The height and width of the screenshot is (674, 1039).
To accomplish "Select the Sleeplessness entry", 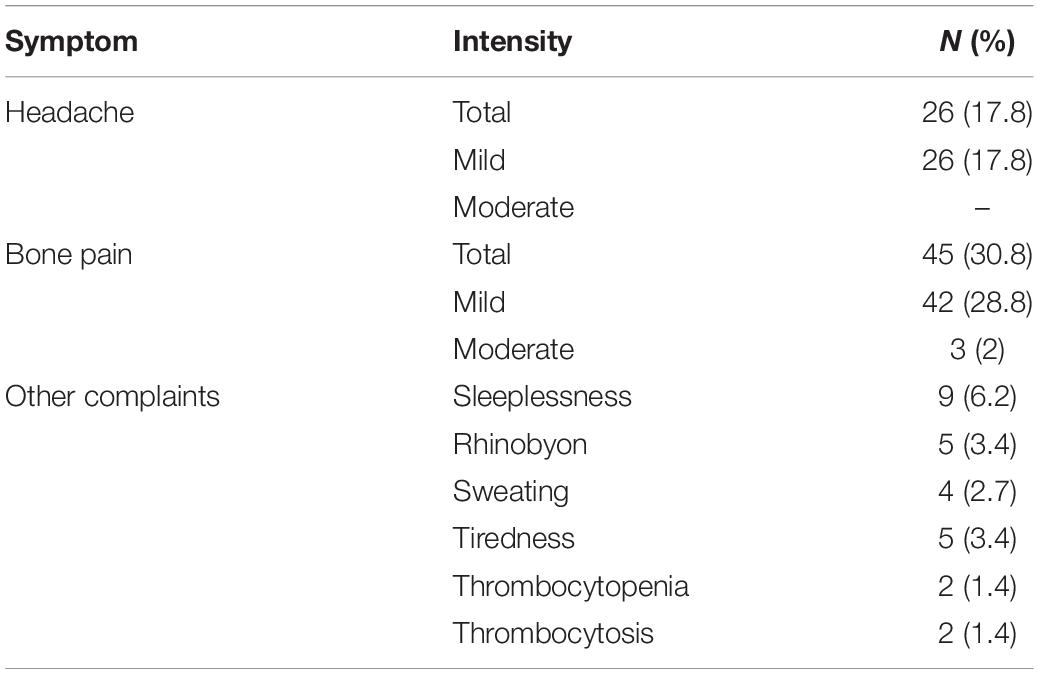I will [x=542, y=397].
